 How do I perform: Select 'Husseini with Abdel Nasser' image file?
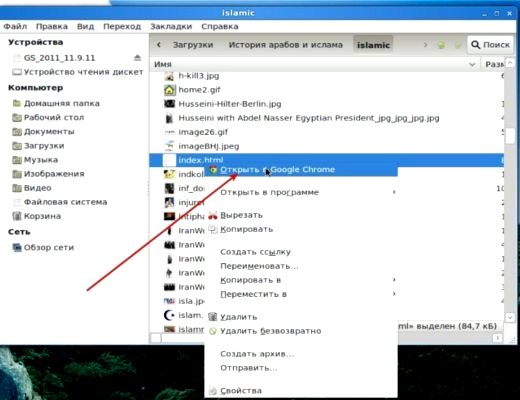(309, 118)
